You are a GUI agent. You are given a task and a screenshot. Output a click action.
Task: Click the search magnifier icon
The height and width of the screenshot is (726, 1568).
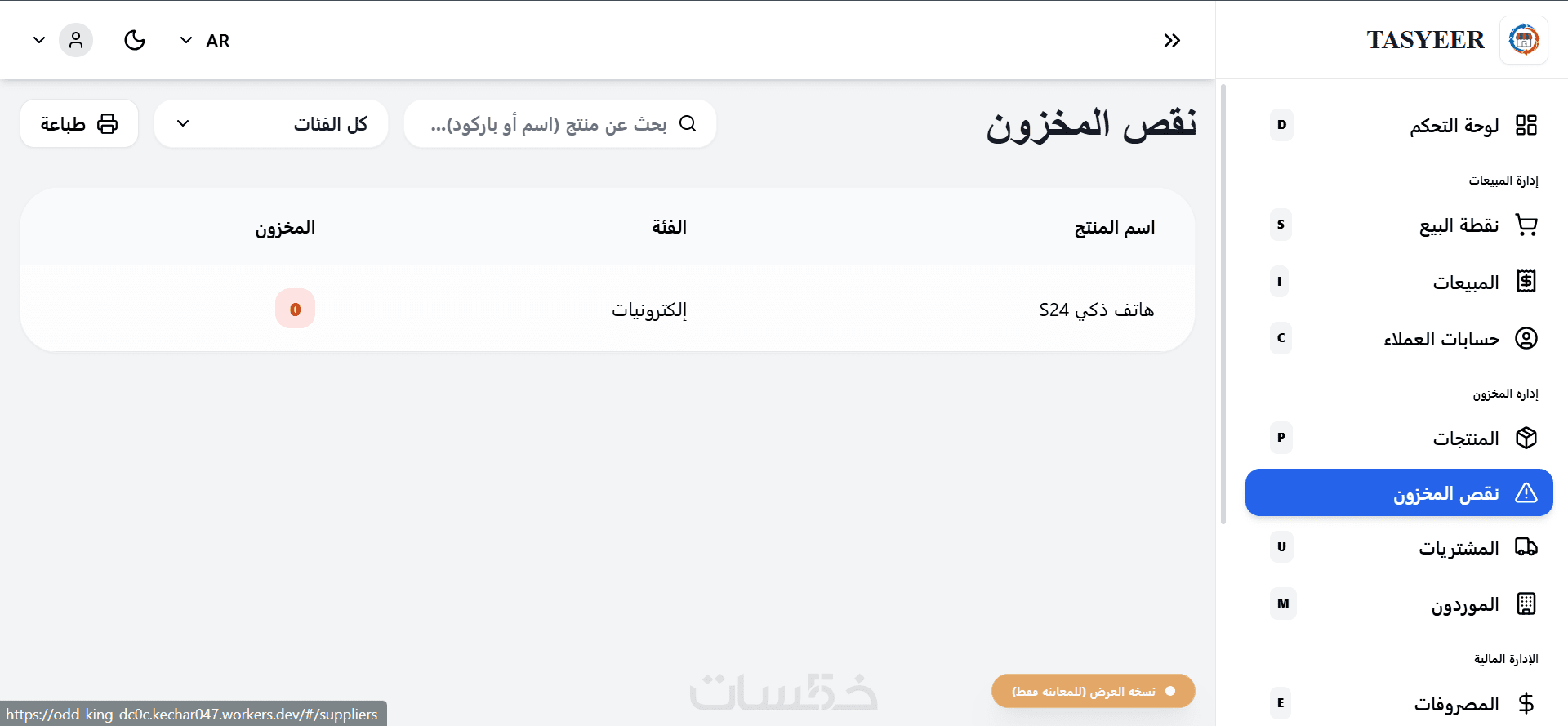[x=688, y=123]
